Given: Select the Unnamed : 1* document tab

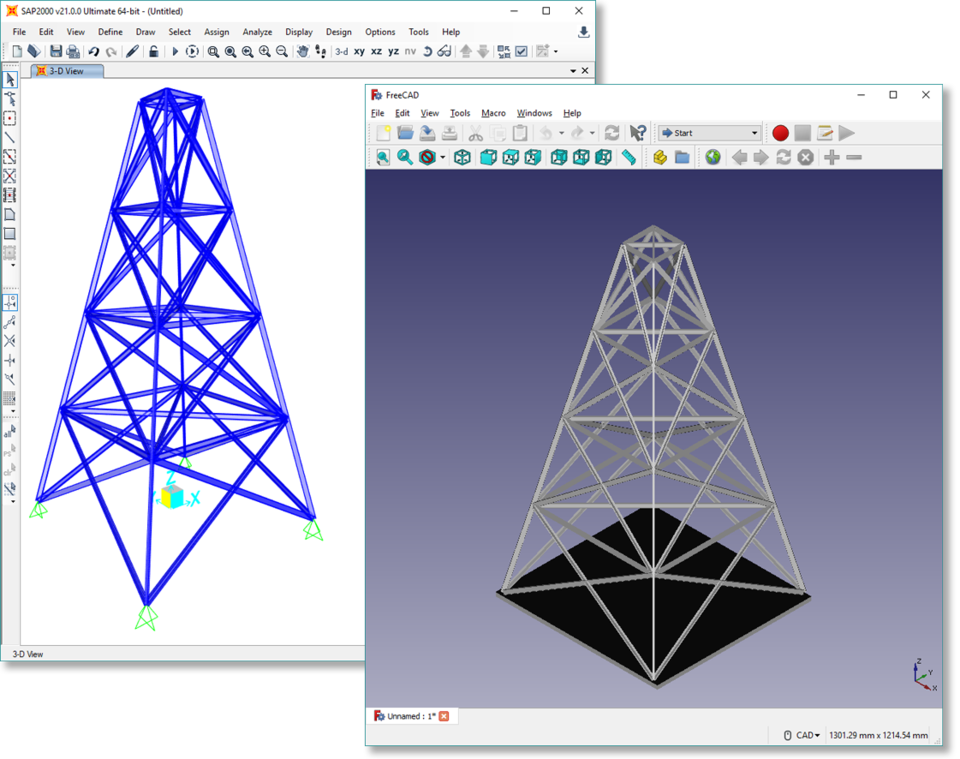Looking at the screenshot, I should [412, 716].
